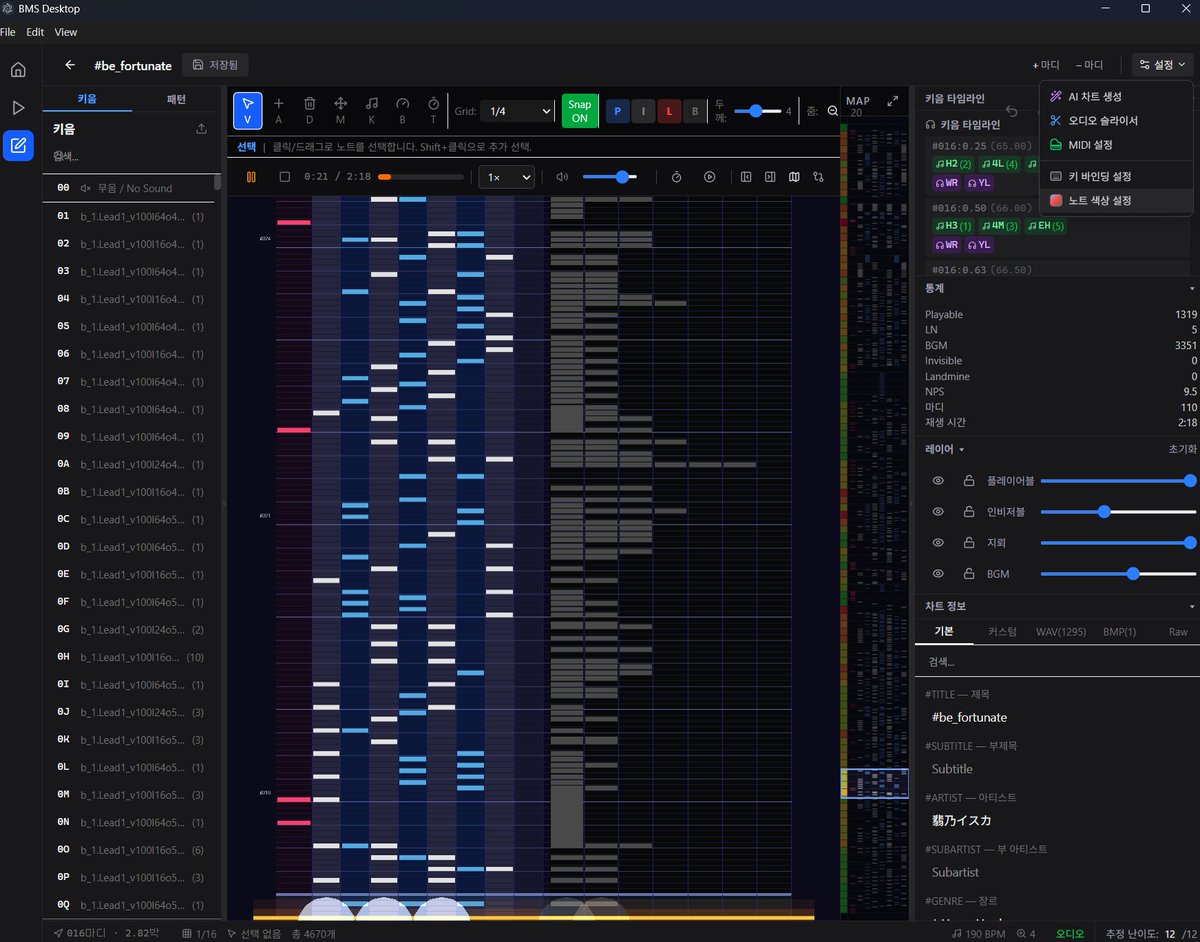Image resolution: width=1200 pixels, height=942 pixels.
Task: Open the Editor sidebar icon
Action: pos(18,146)
